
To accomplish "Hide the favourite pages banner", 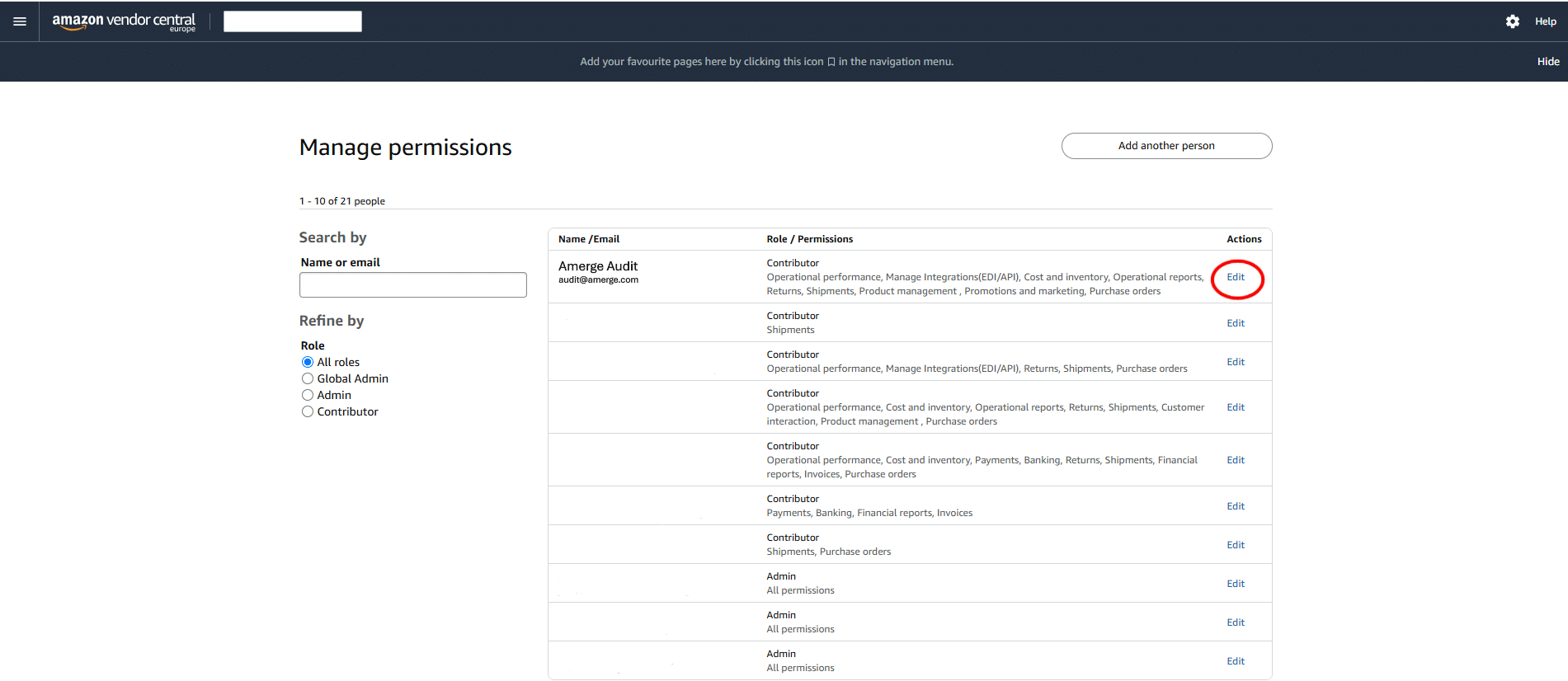I will [x=1547, y=62].
